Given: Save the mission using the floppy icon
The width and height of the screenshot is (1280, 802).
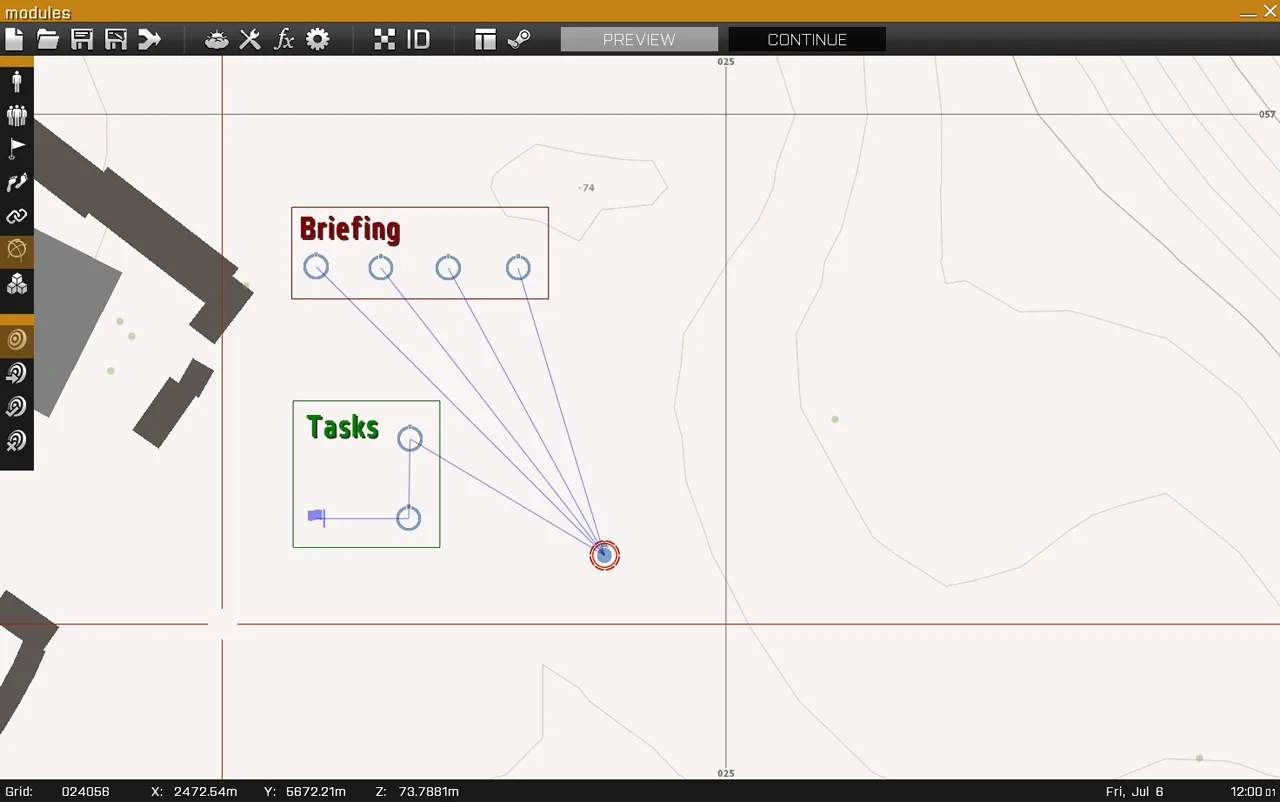Looking at the screenshot, I should tap(82, 39).
